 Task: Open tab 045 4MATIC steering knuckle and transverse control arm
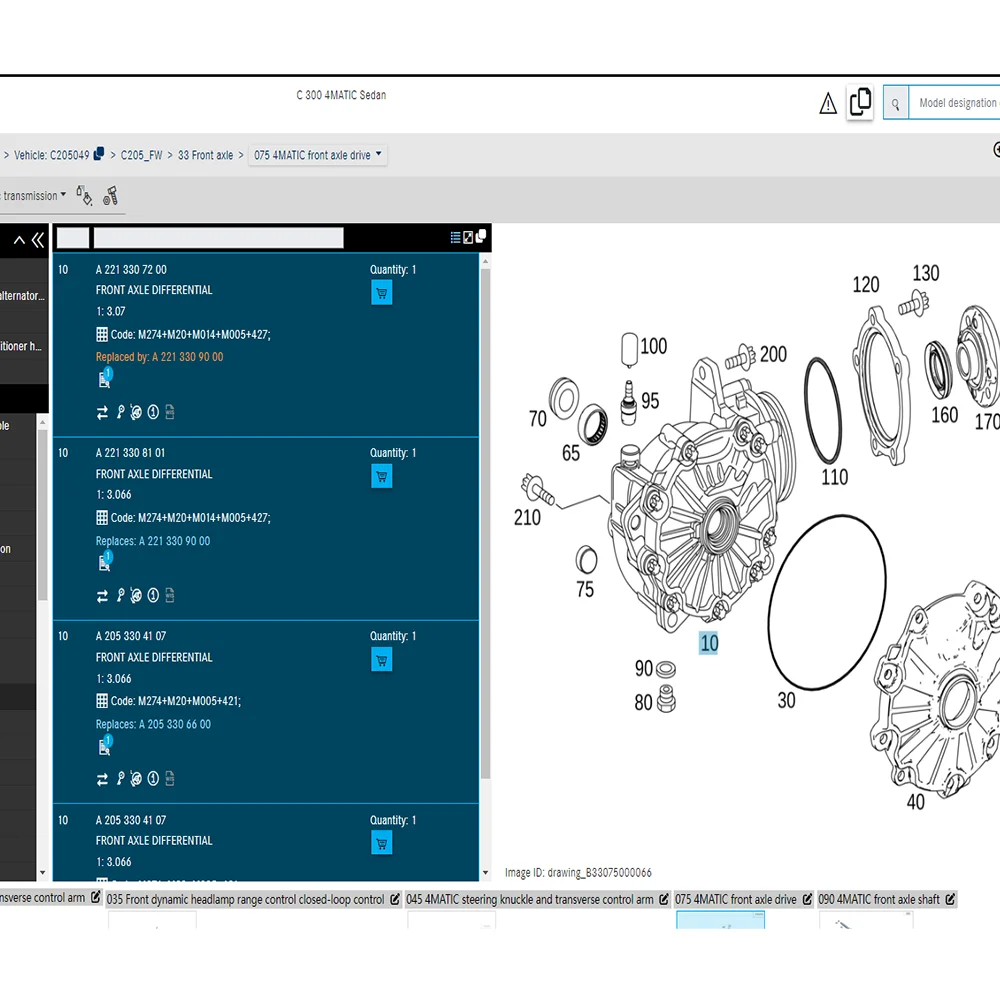point(530,899)
